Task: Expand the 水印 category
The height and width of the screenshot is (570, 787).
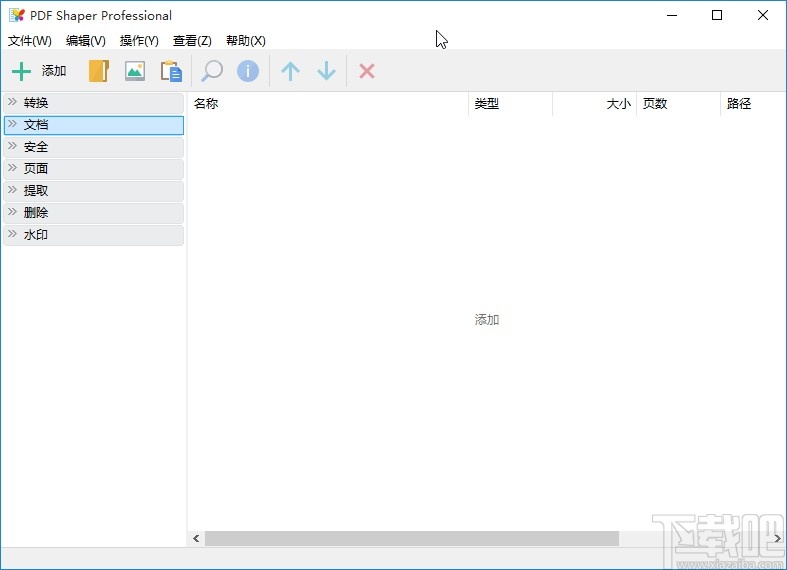Action: 94,235
